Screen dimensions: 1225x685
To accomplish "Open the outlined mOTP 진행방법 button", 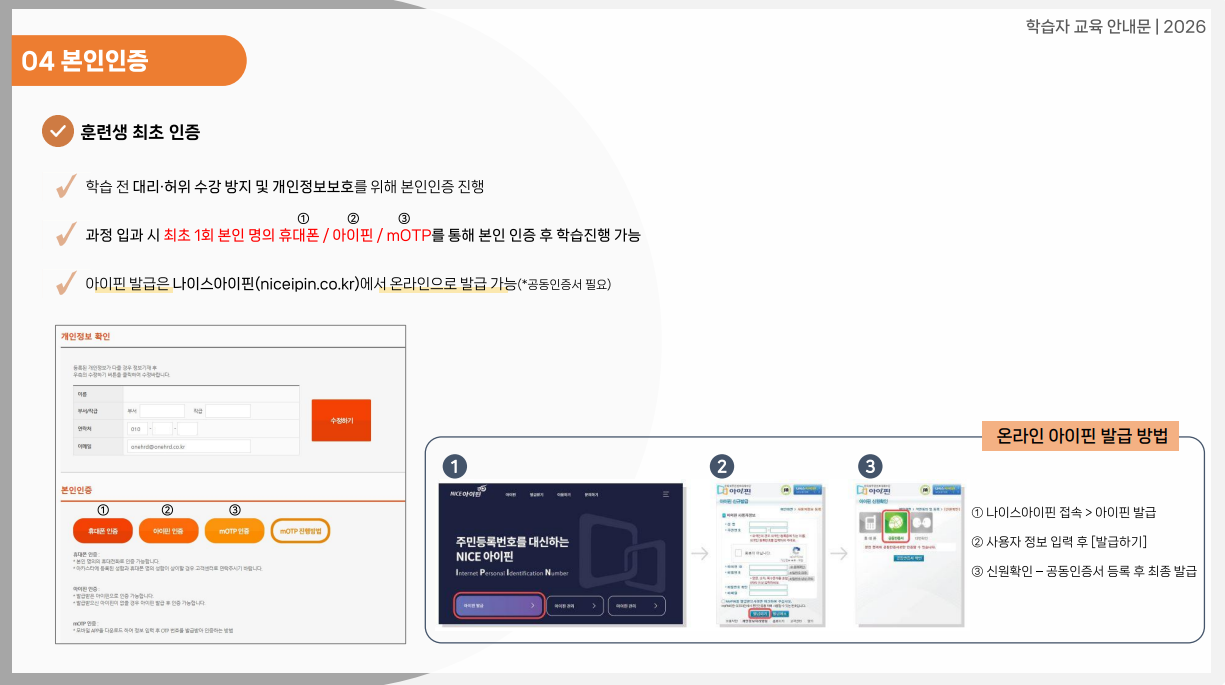I will pyautogui.click(x=300, y=530).
